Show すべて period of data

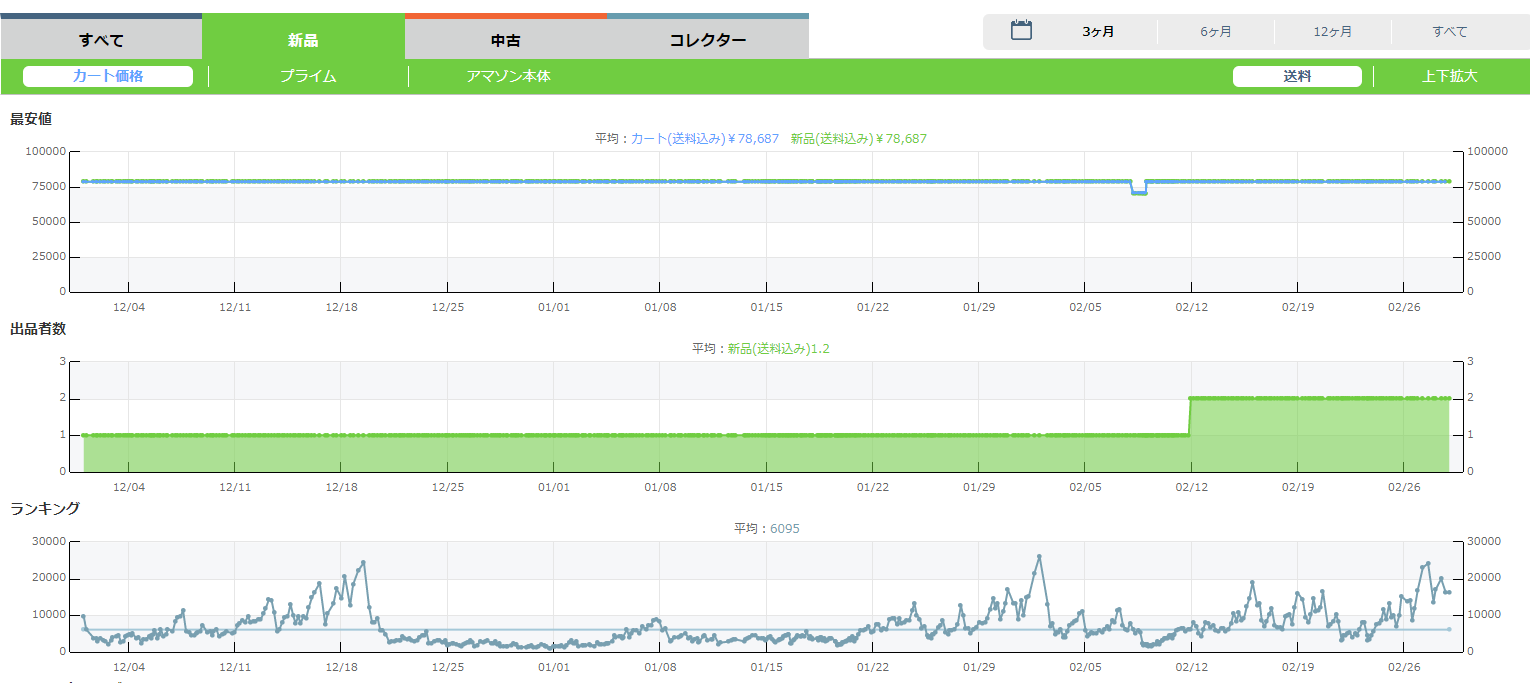(1449, 32)
